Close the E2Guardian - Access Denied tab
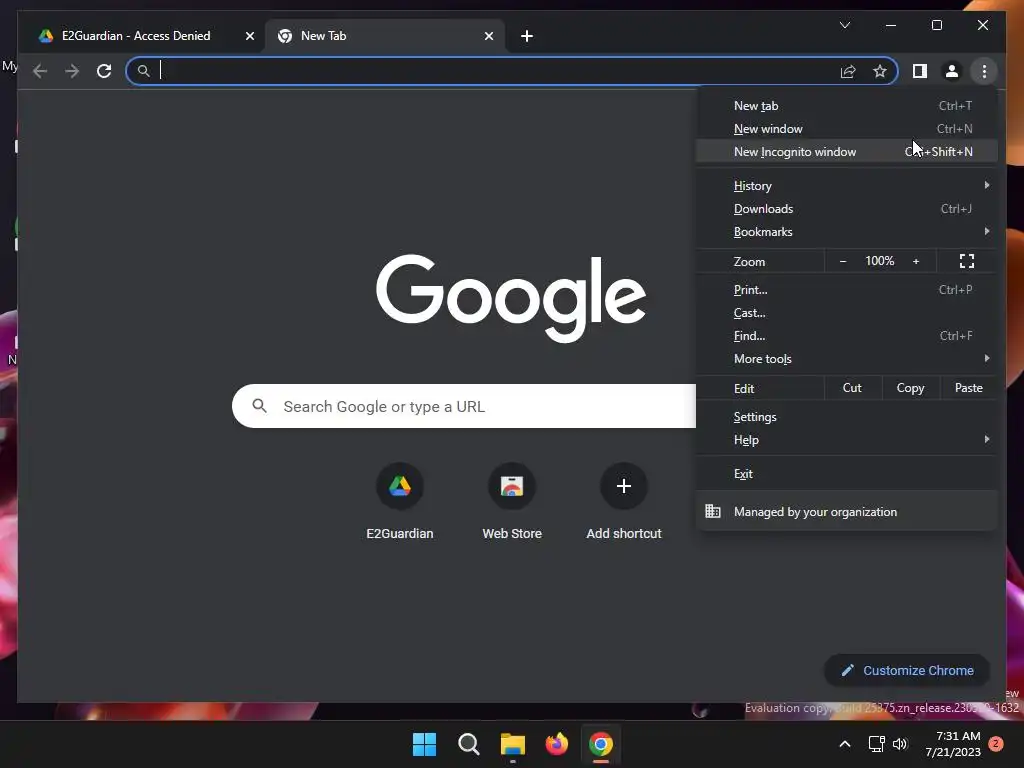Viewport: 1024px width, 768px height. coord(249,36)
